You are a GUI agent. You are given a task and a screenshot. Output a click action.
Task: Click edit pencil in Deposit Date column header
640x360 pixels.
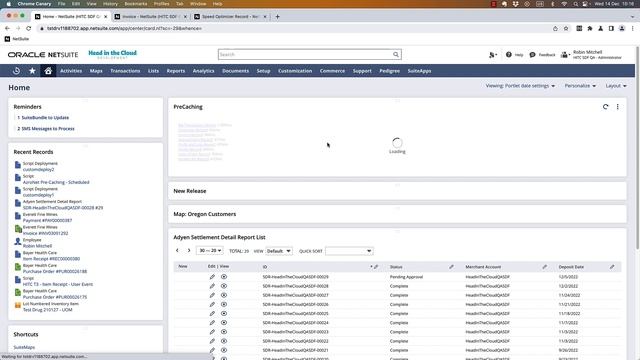(x=612, y=267)
